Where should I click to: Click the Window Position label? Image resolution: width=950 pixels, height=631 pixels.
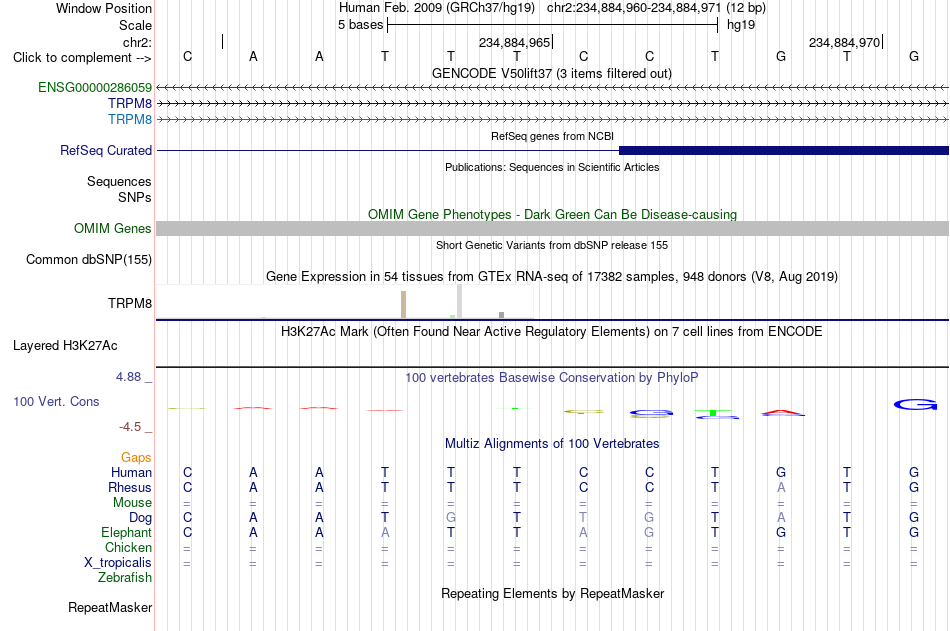(x=104, y=8)
